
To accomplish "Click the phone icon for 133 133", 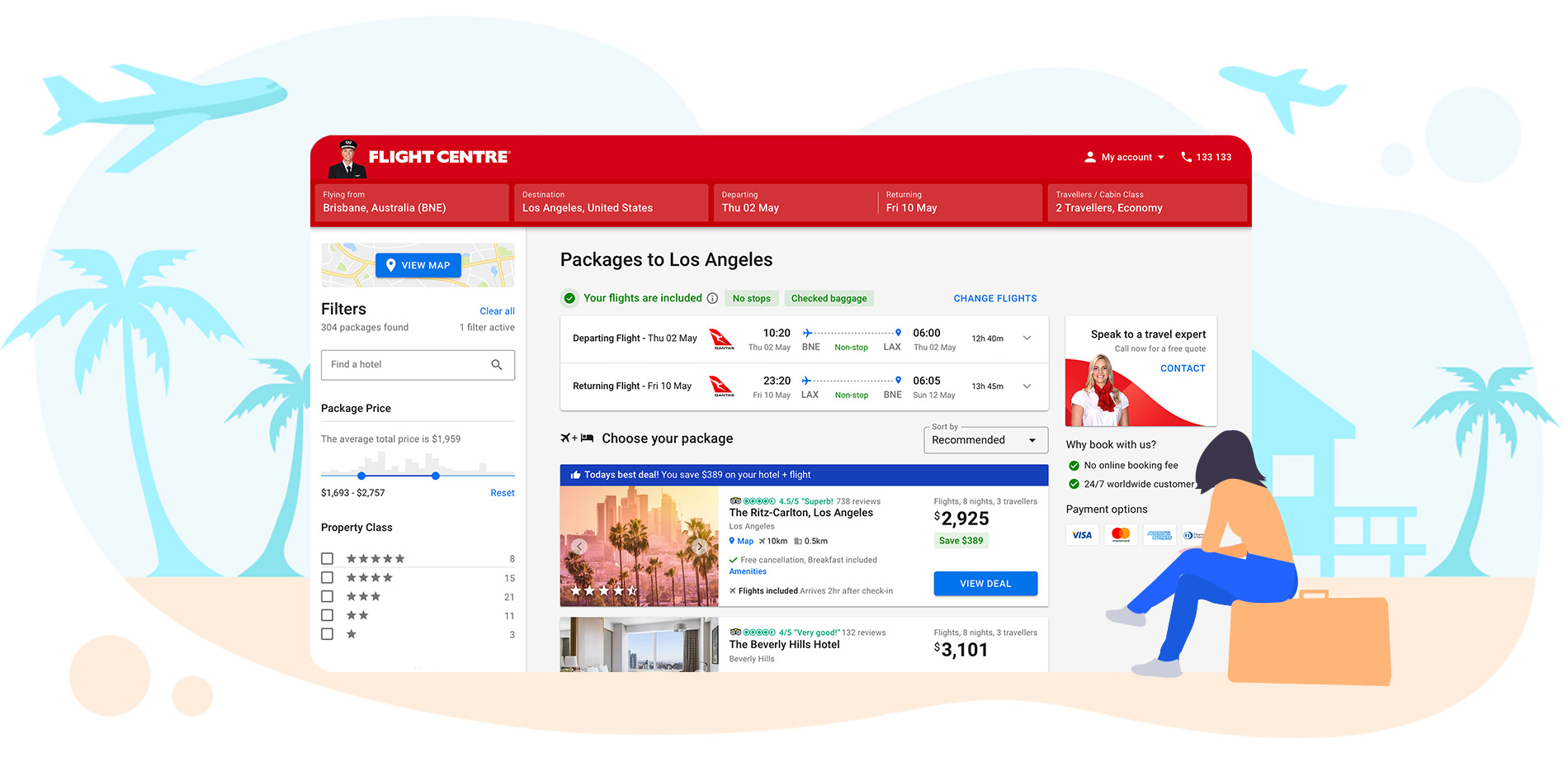I will click(x=1186, y=157).
